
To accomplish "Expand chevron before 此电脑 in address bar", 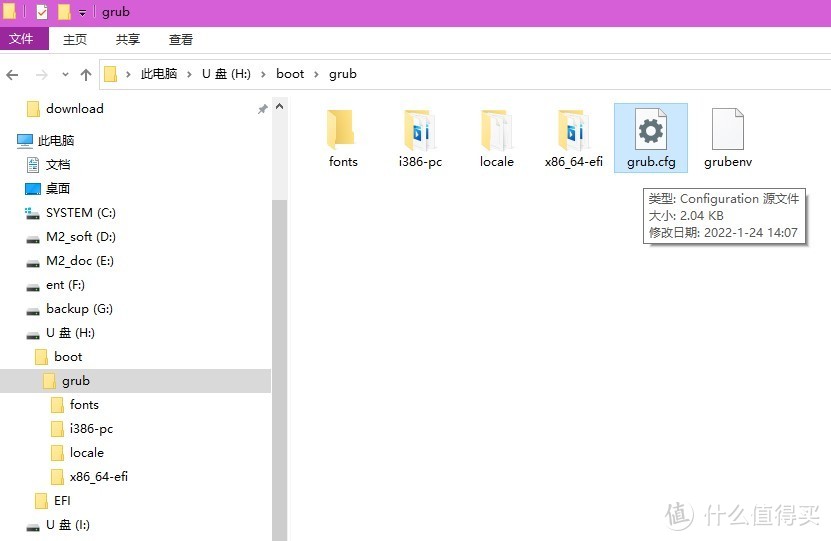I will [128, 74].
